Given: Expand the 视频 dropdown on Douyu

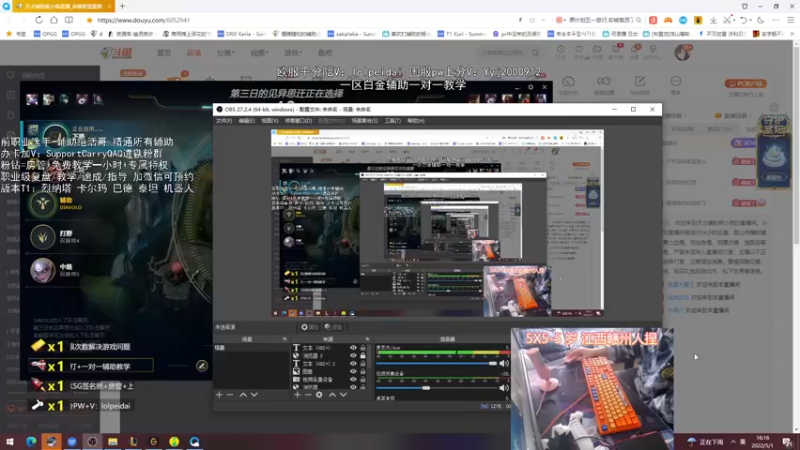Looking at the screenshot, I should coord(259,53).
